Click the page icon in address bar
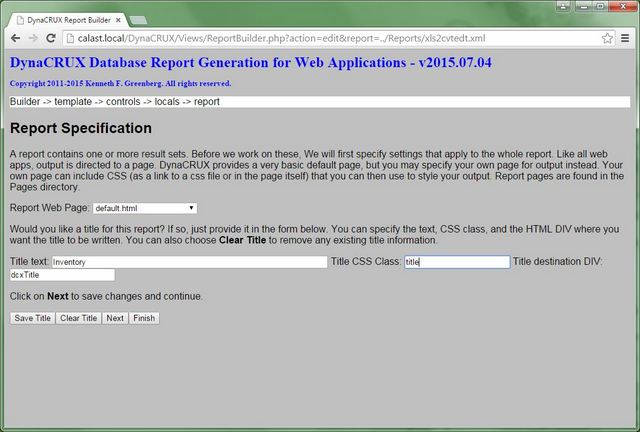Image resolution: width=640 pixels, height=432 pixels. (70, 38)
